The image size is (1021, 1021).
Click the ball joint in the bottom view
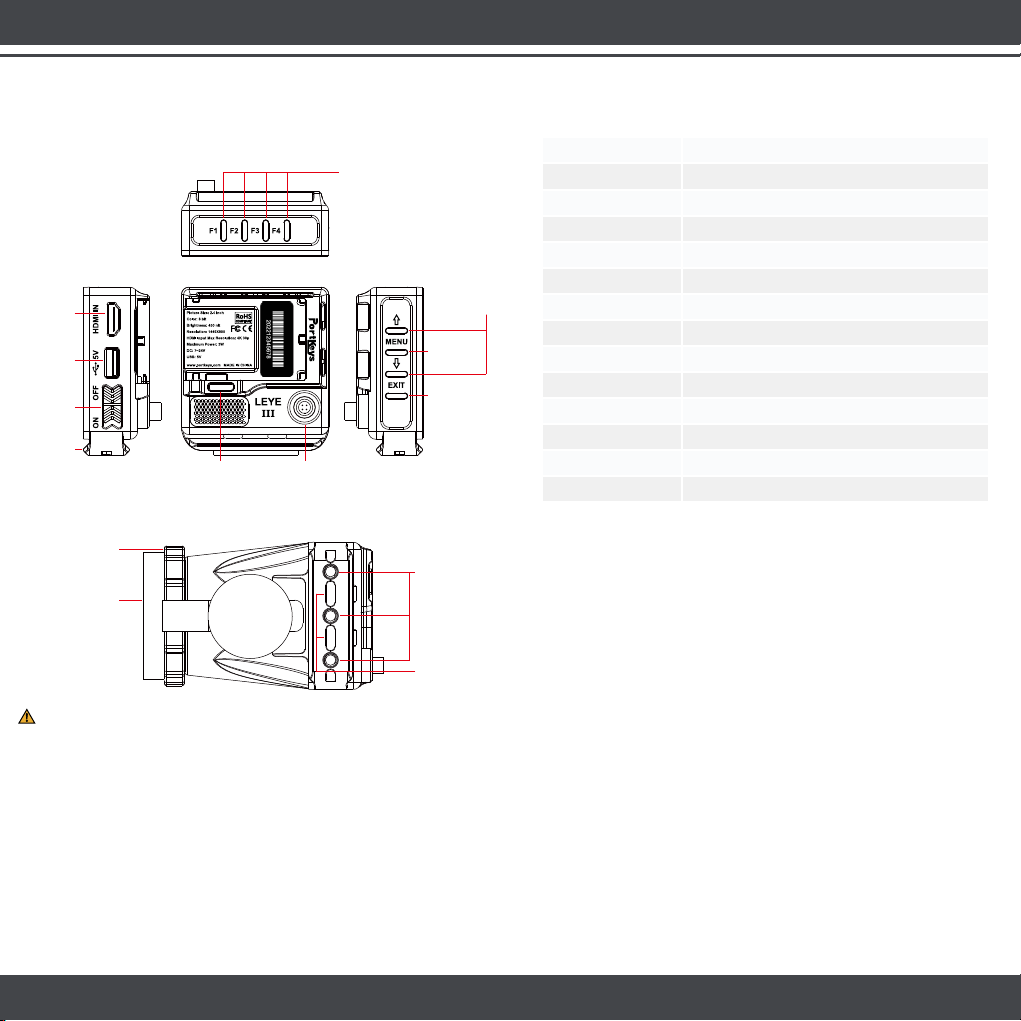click(249, 616)
